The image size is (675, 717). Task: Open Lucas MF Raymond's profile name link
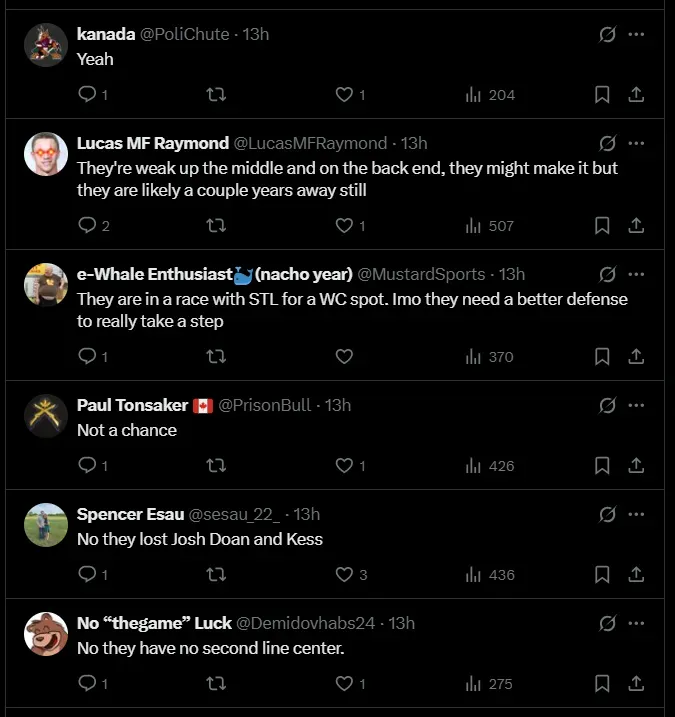pos(152,144)
